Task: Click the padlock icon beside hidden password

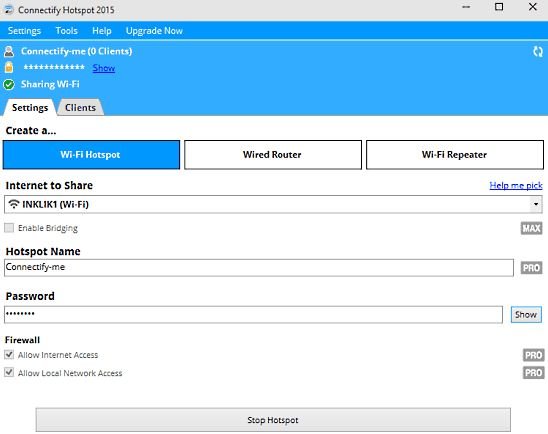Action: tap(9, 67)
